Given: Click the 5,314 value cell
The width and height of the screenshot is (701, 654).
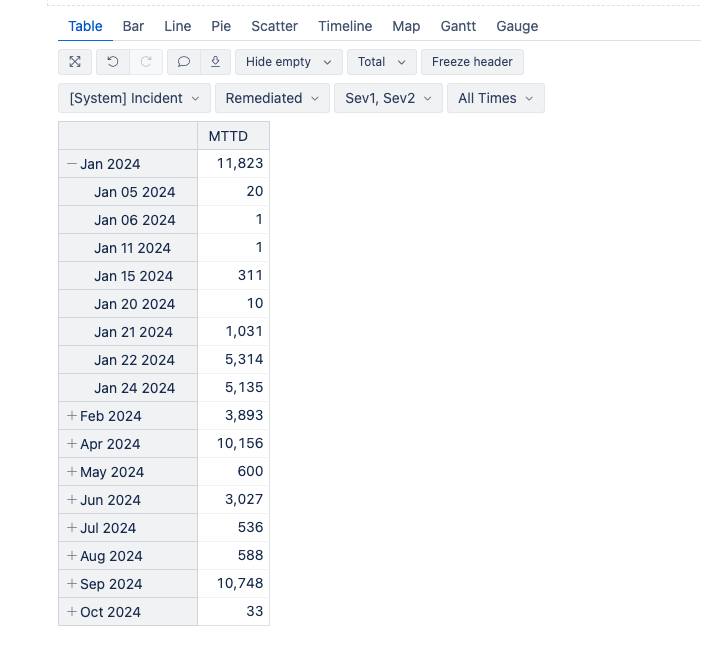Looking at the screenshot, I should pos(233,359).
